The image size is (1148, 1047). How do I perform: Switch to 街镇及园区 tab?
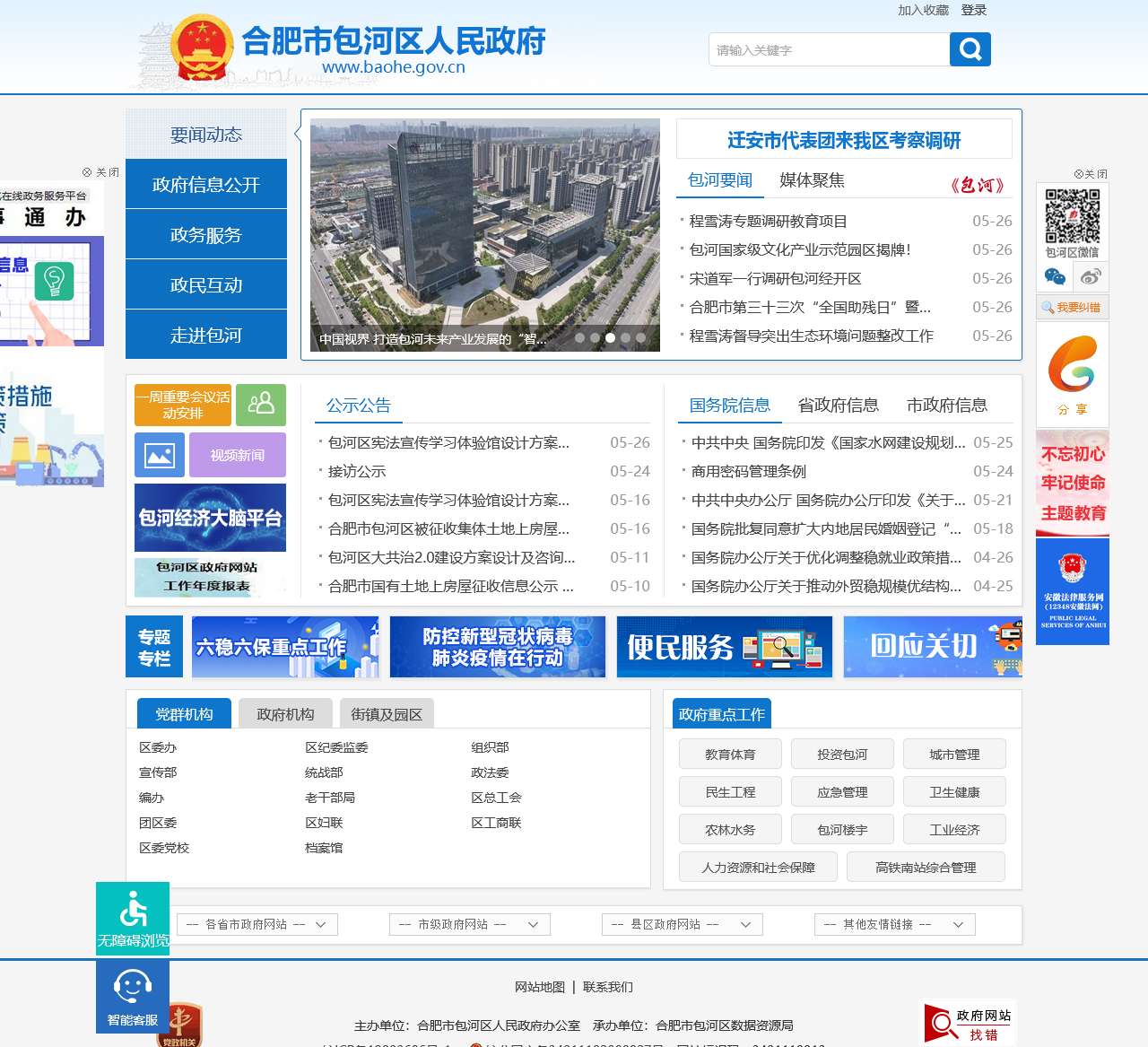[387, 714]
